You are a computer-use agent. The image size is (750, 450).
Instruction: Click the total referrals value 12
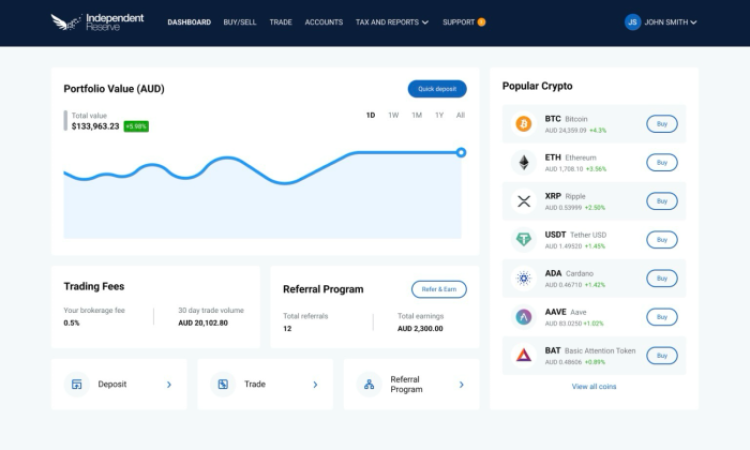(287, 329)
